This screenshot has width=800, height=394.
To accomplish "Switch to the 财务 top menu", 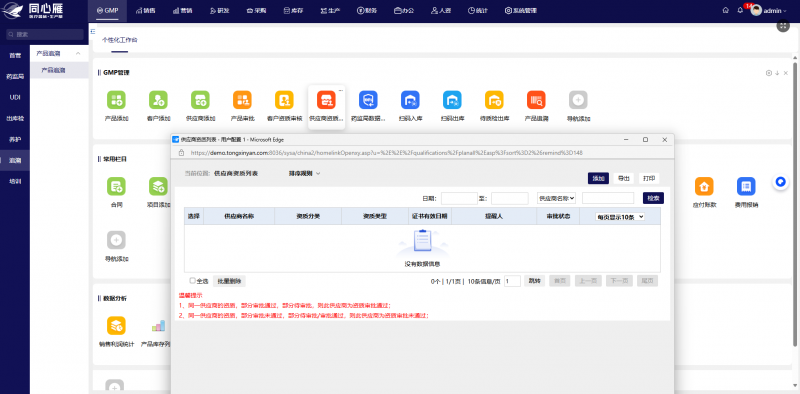I will pyautogui.click(x=367, y=10).
